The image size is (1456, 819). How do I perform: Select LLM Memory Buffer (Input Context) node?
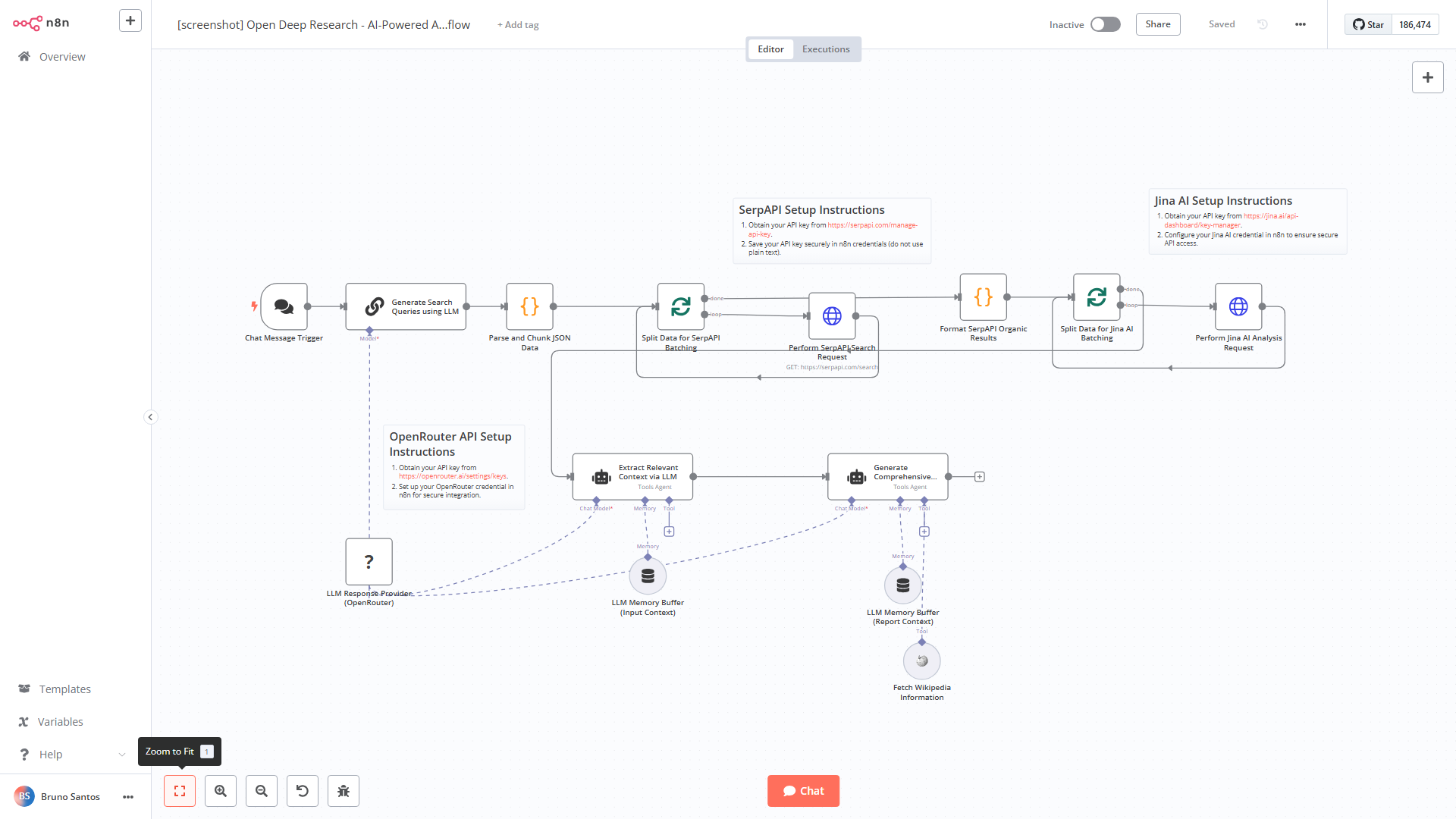click(648, 576)
